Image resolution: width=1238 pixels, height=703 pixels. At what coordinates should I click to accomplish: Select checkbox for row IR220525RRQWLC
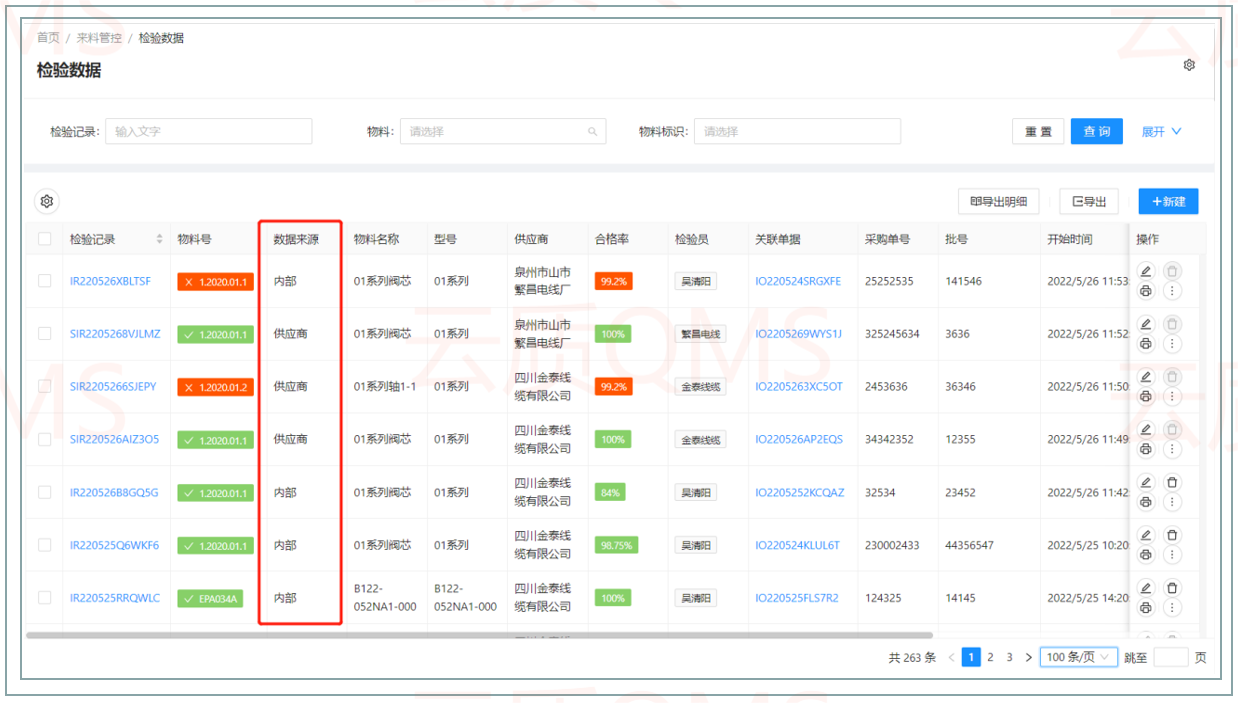(45, 598)
